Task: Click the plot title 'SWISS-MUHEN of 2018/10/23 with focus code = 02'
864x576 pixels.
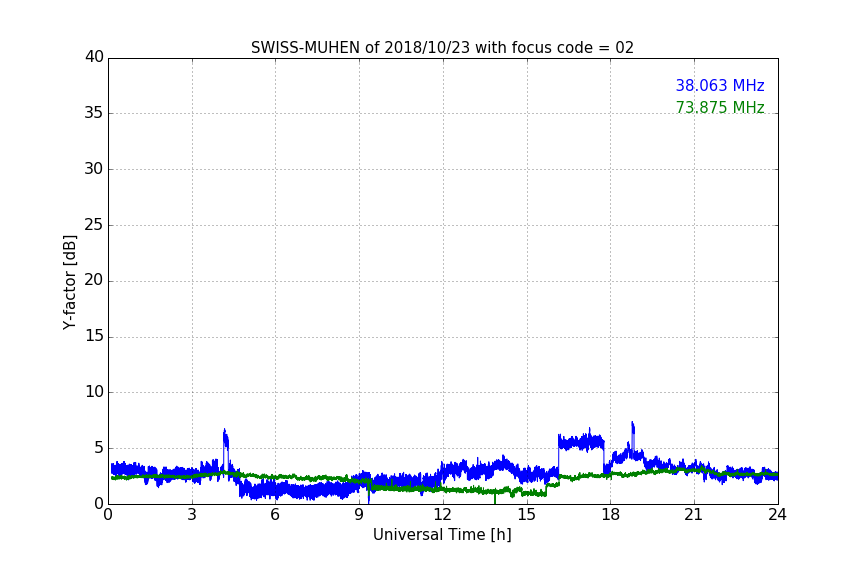Action: click(x=442, y=48)
